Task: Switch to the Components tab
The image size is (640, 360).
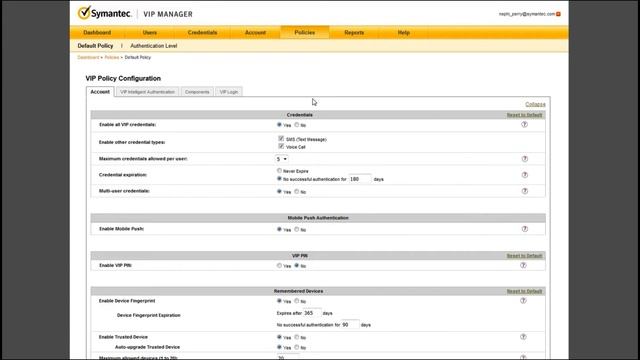Action: (x=197, y=92)
